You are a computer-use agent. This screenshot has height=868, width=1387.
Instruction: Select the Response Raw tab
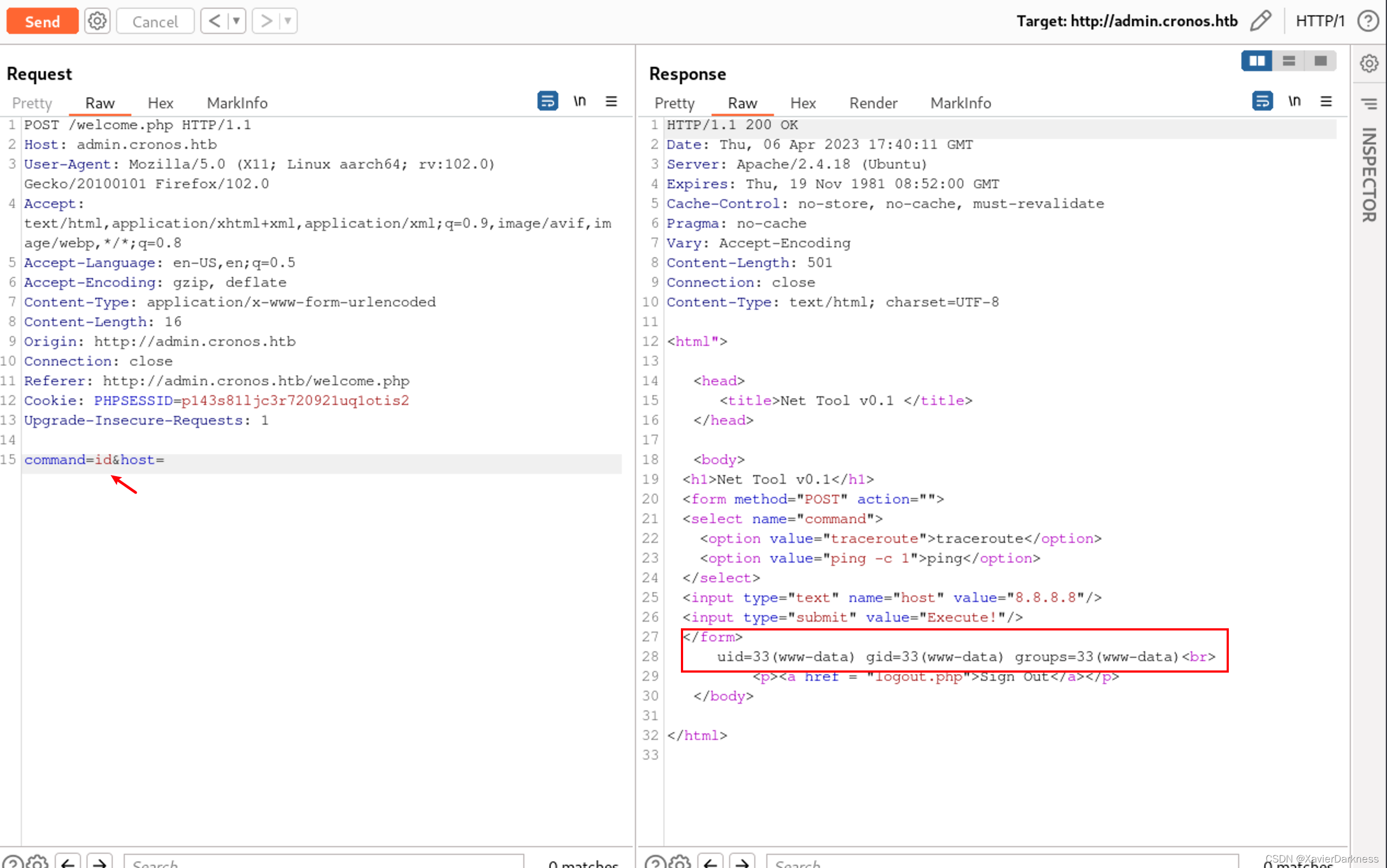tap(742, 103)
